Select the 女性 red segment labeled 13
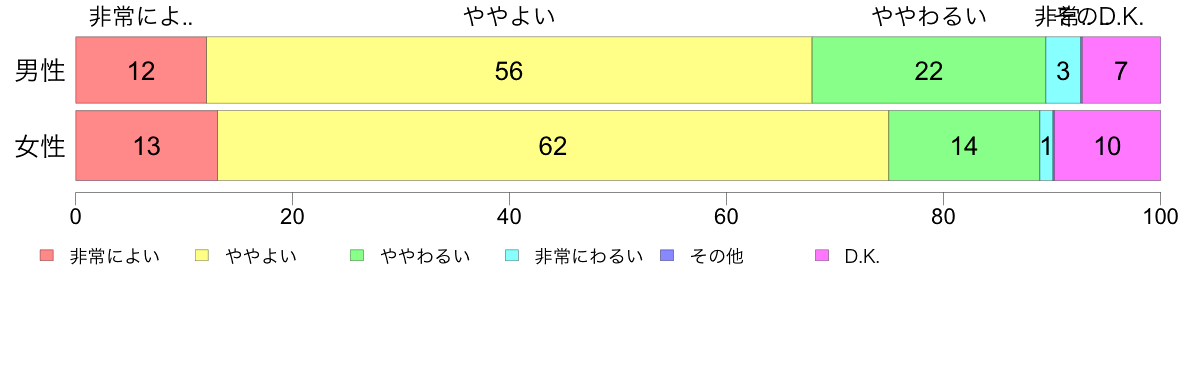Image resolution: width=1188 pixels, height=368 pixels. pyautogui.click(x=147, y=145)
